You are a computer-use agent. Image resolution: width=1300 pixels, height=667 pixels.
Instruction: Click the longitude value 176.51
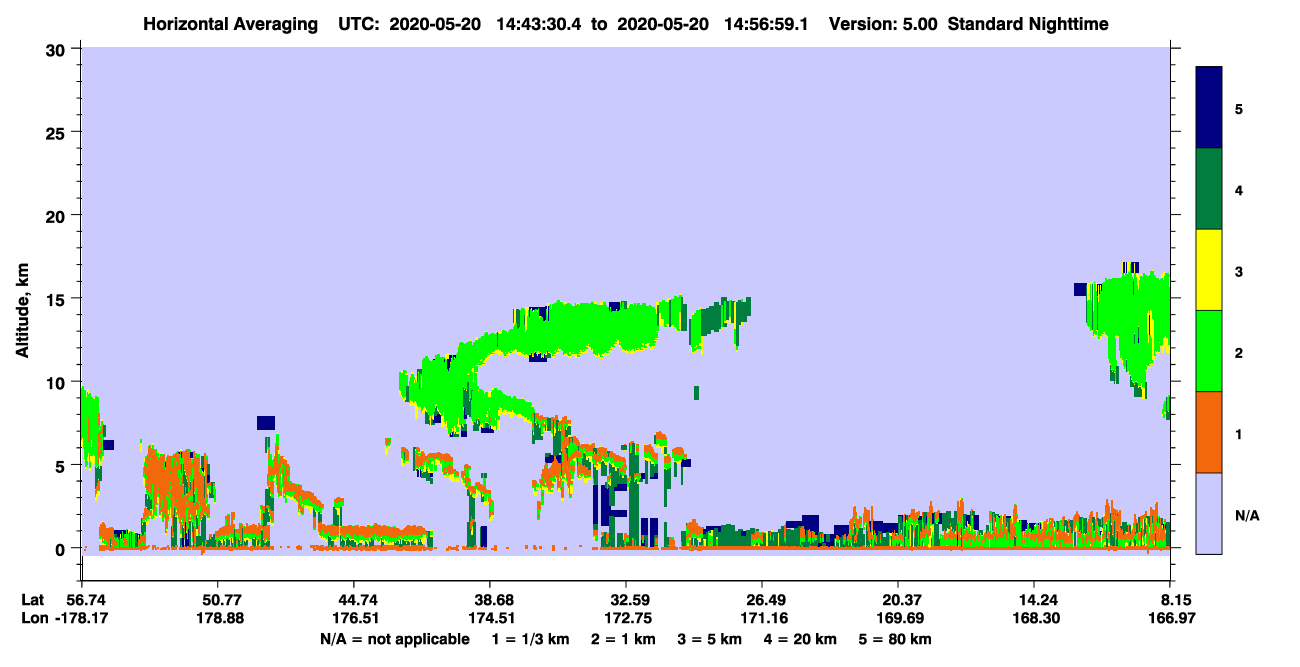pos(353,618)
